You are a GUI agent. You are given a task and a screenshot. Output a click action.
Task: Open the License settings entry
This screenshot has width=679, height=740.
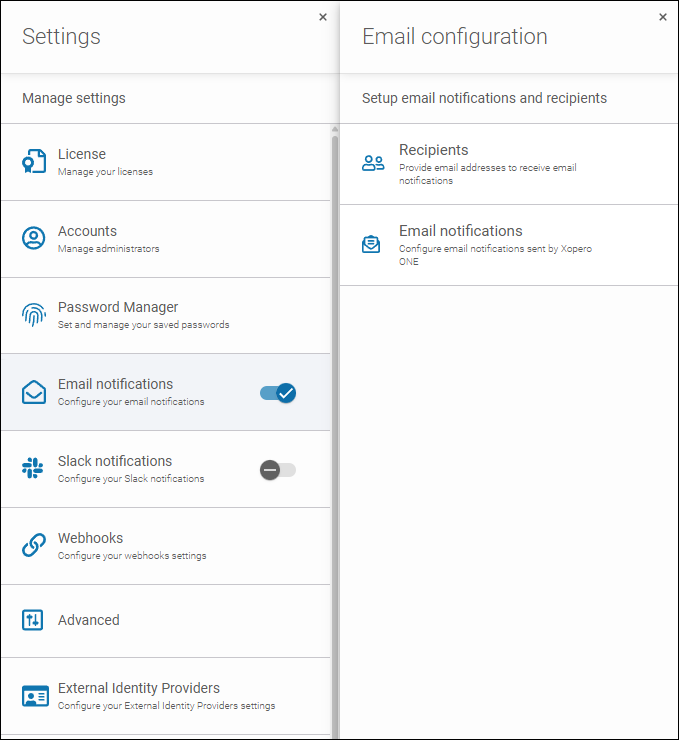coord(165,162)
